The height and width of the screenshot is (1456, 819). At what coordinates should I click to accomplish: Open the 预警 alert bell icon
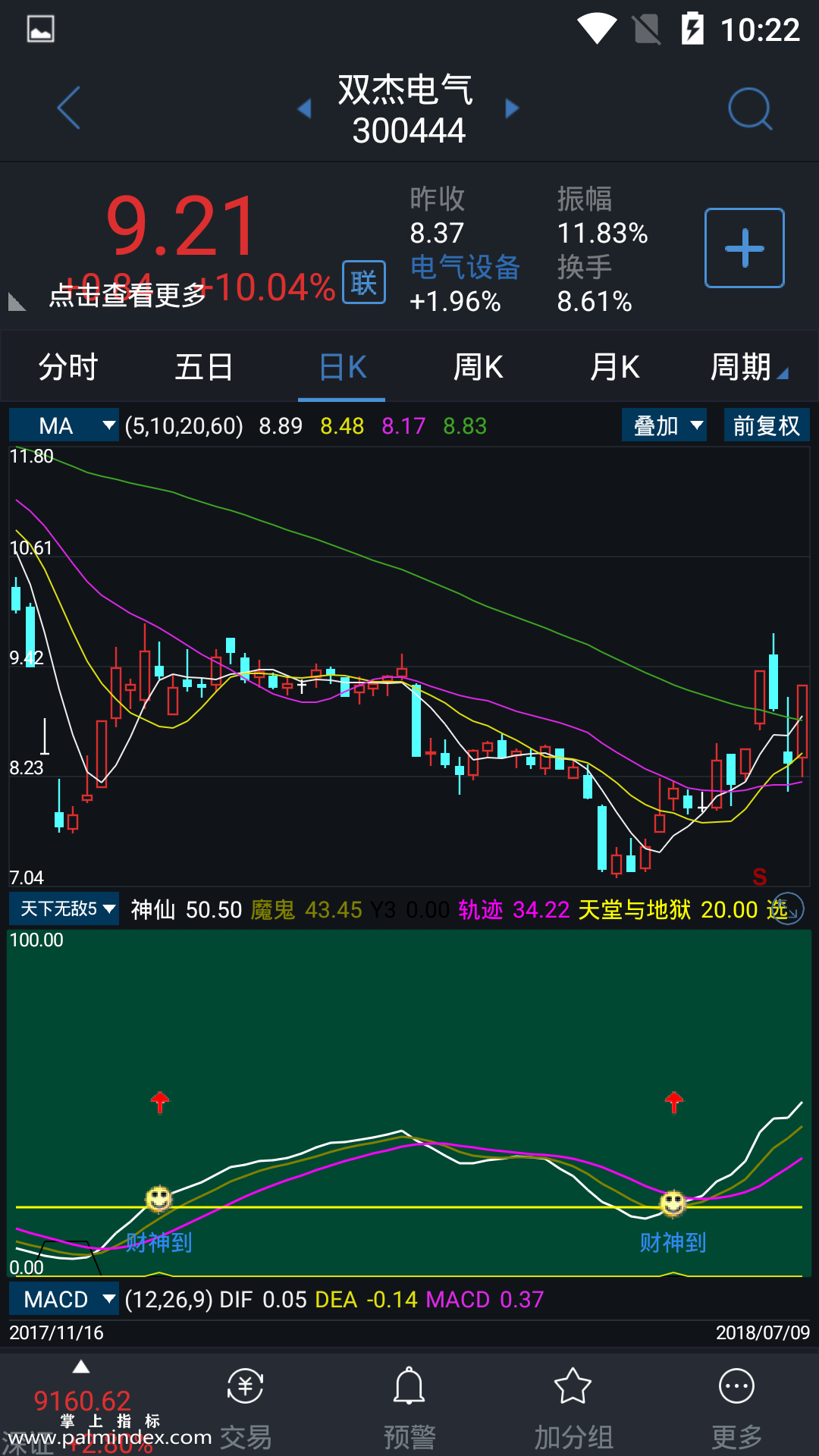coord(409,1409)
